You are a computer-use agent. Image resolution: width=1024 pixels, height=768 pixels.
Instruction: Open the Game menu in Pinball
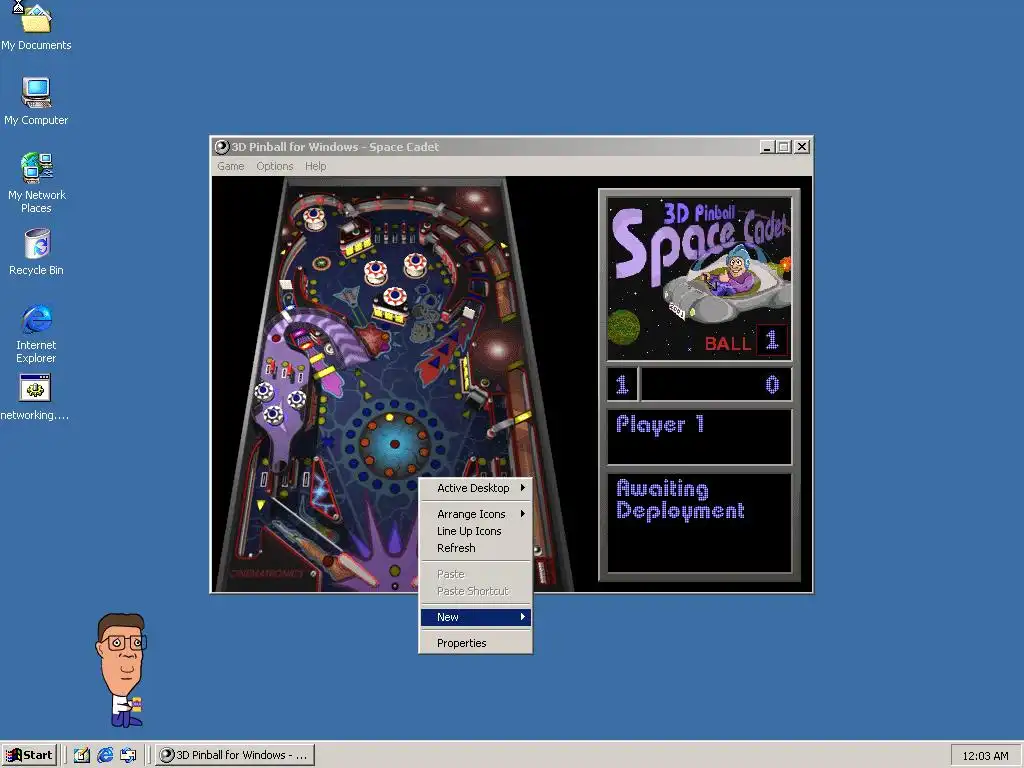point(231,167)
